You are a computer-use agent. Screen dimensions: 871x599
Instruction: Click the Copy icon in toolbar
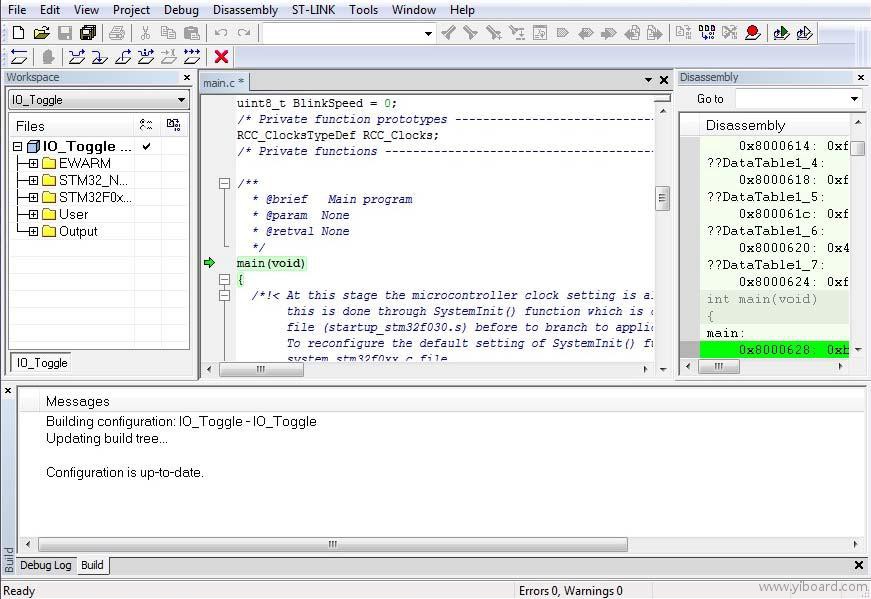168,33
